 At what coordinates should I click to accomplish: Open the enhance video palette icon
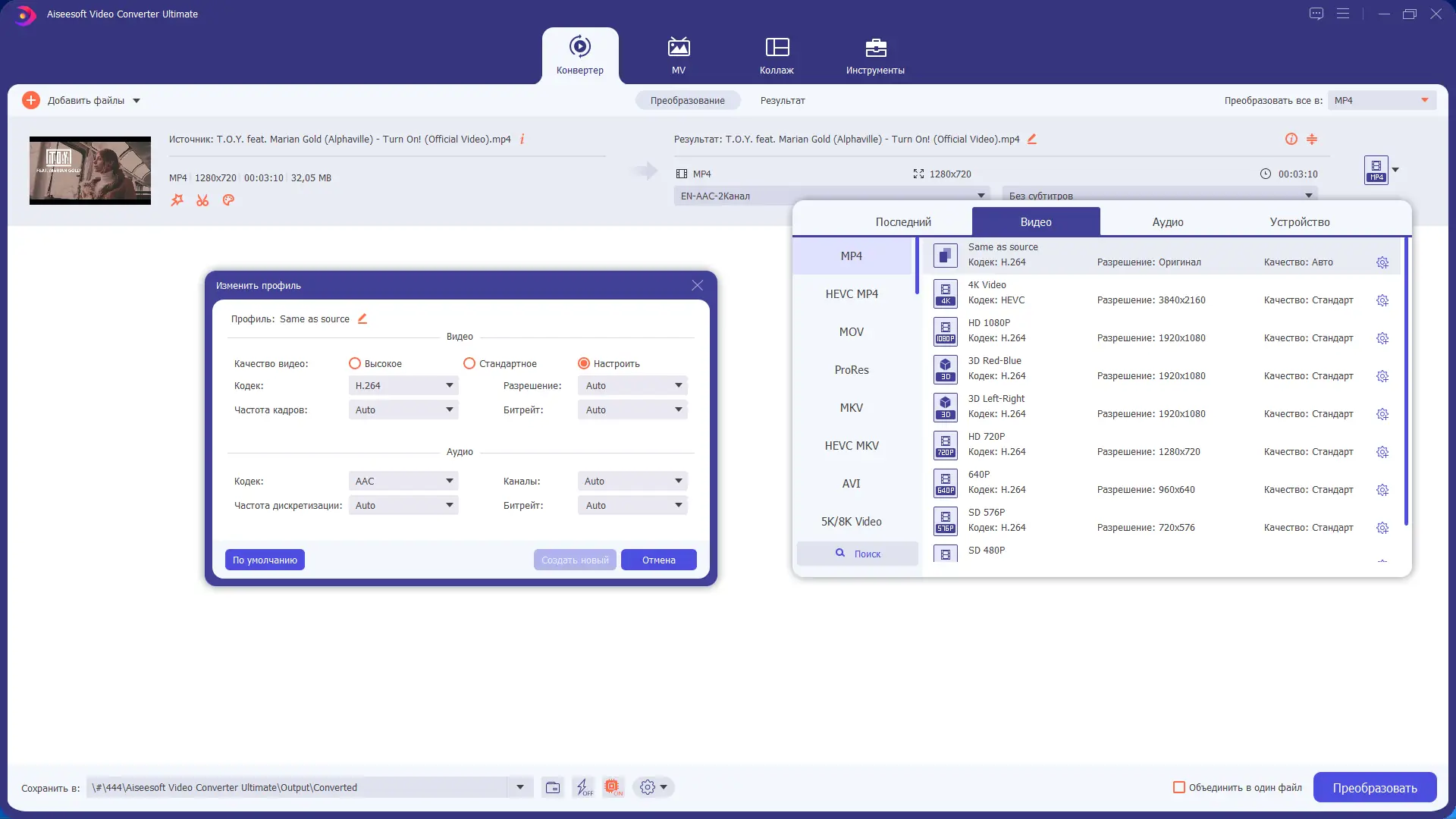click(228, 200)
